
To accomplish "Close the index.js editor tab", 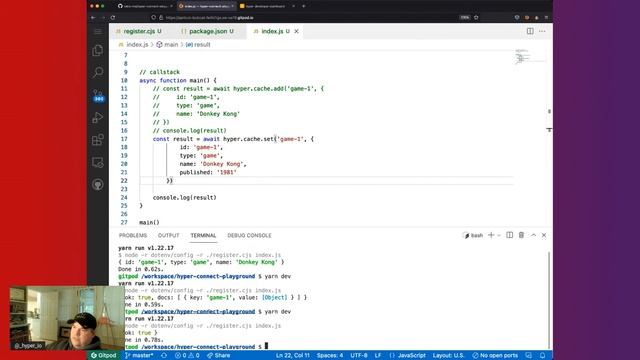I will coord(296,31).
